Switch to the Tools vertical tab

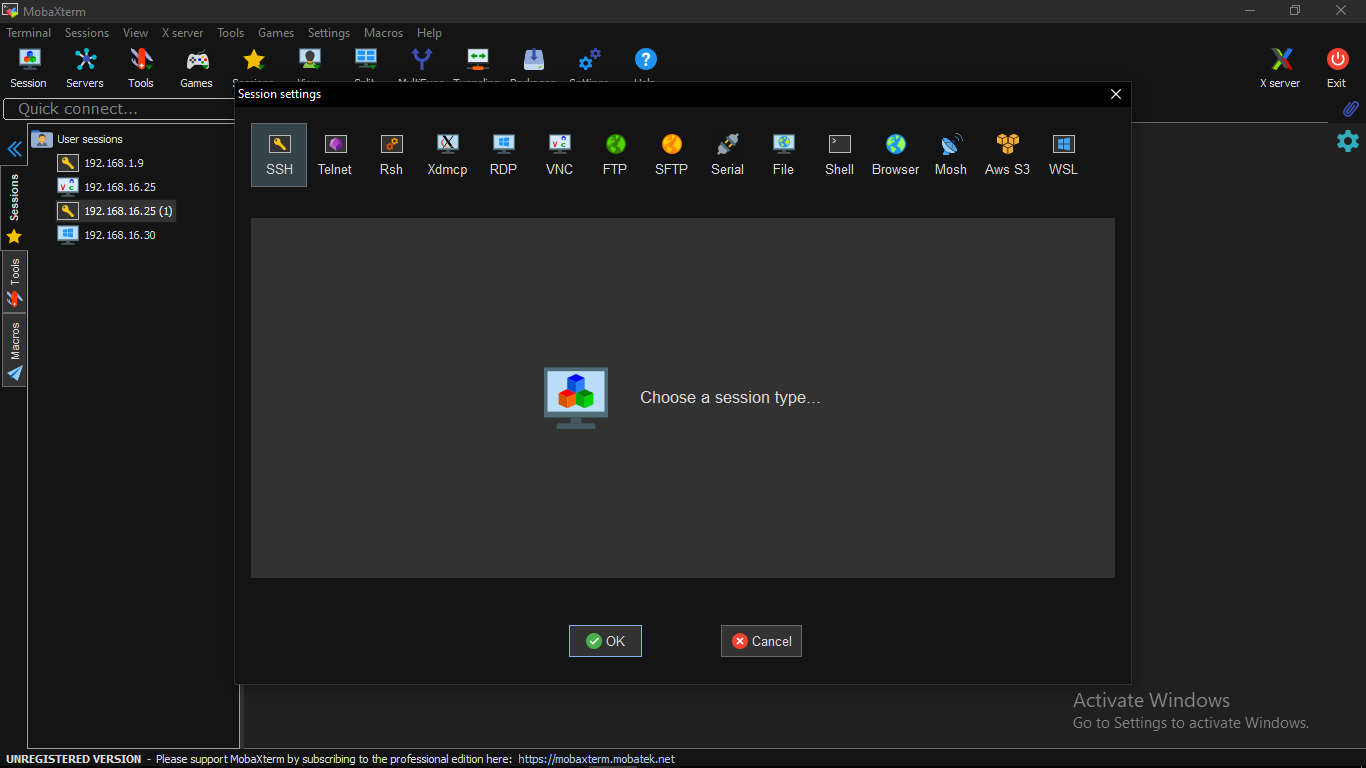pos(14,281)
